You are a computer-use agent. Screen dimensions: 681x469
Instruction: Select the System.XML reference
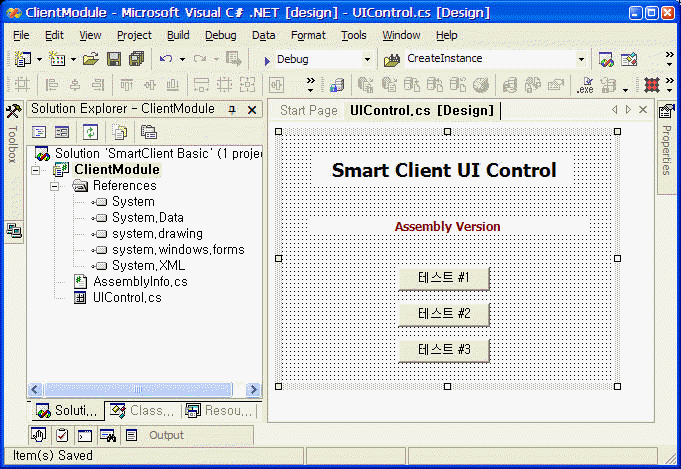(148, 266)
